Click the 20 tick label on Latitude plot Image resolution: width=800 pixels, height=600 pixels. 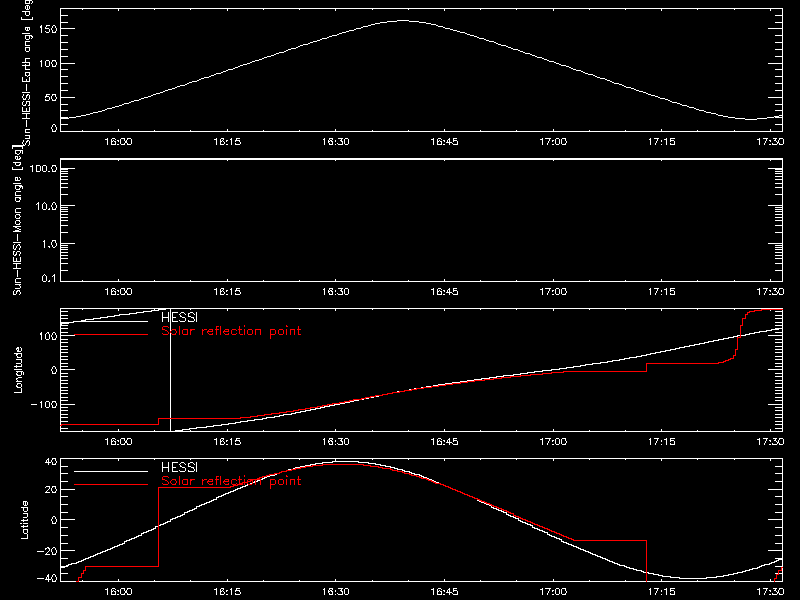point(52,490)
